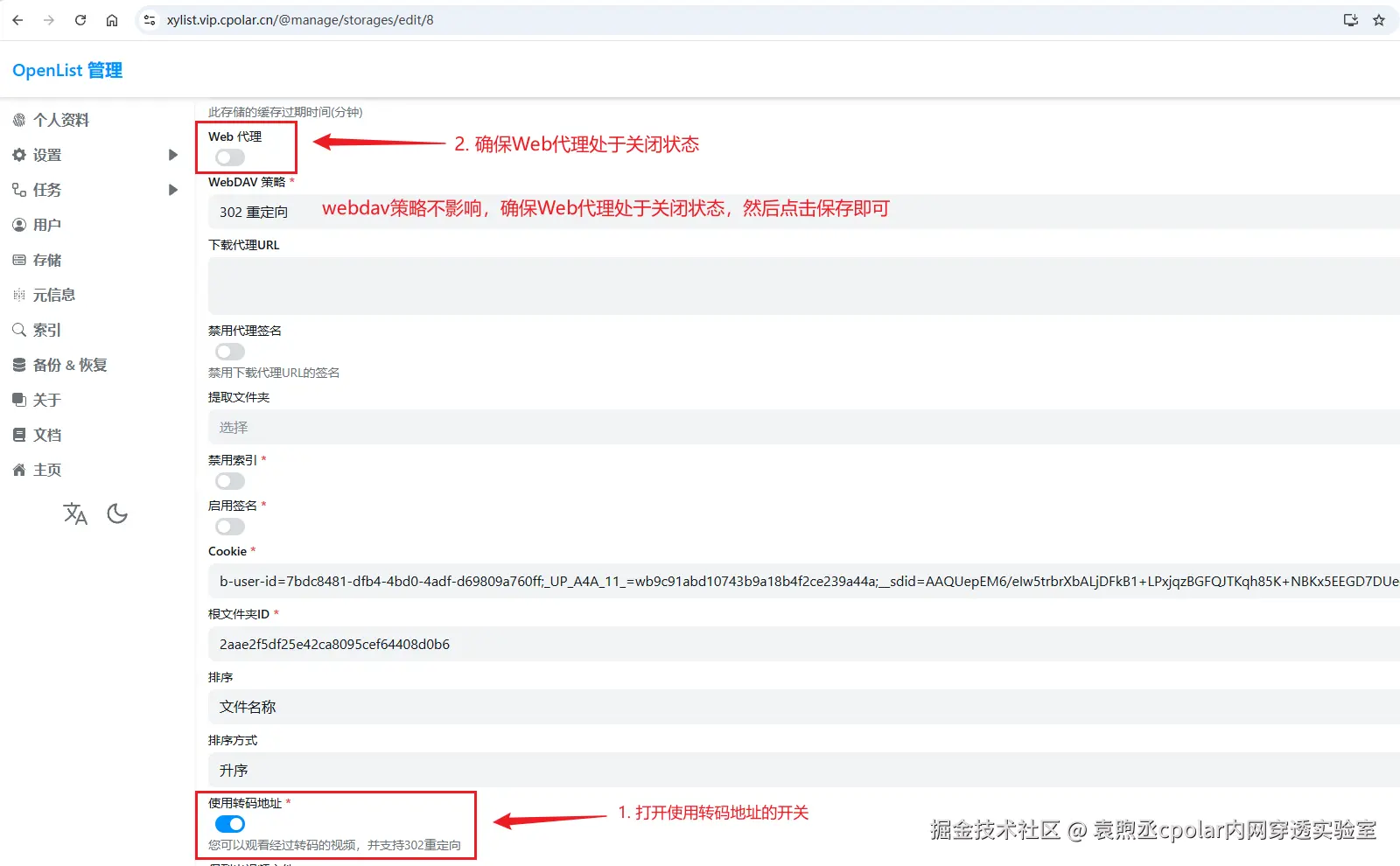Click the Cookie input field

[x=804, y=581]
